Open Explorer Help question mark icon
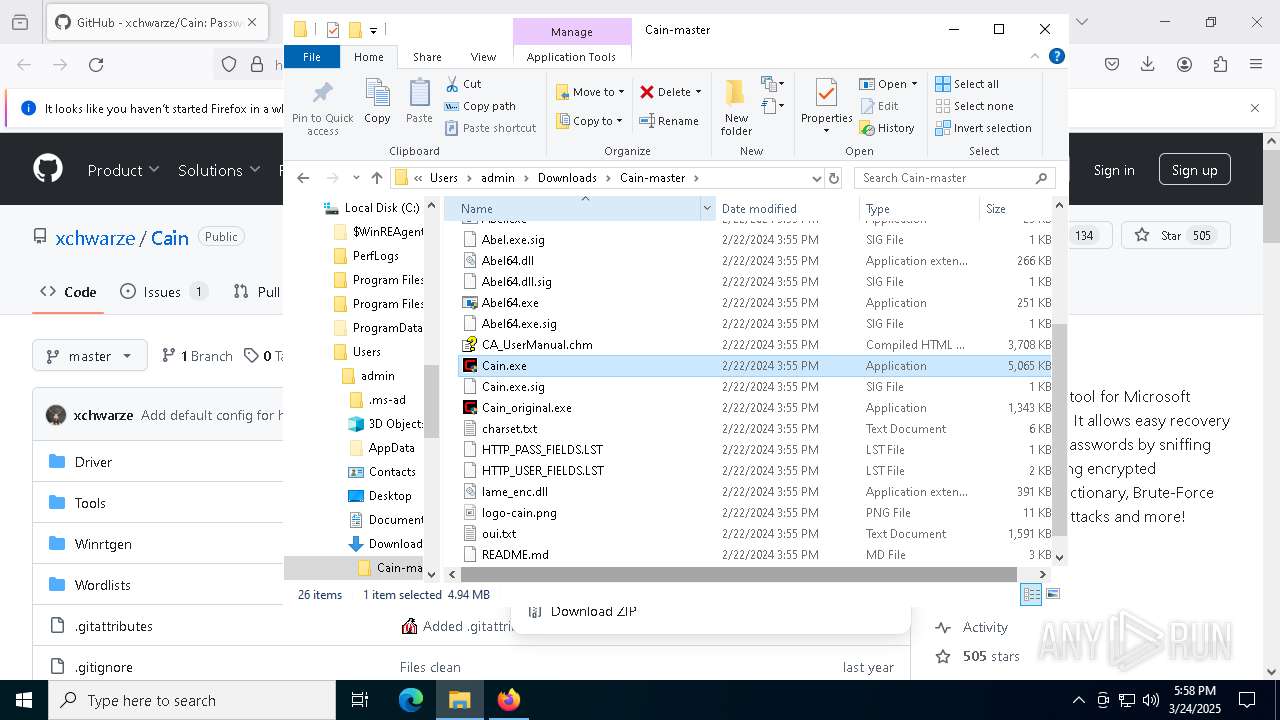This screenshot has width=1280, height=720. [1056, 57]
